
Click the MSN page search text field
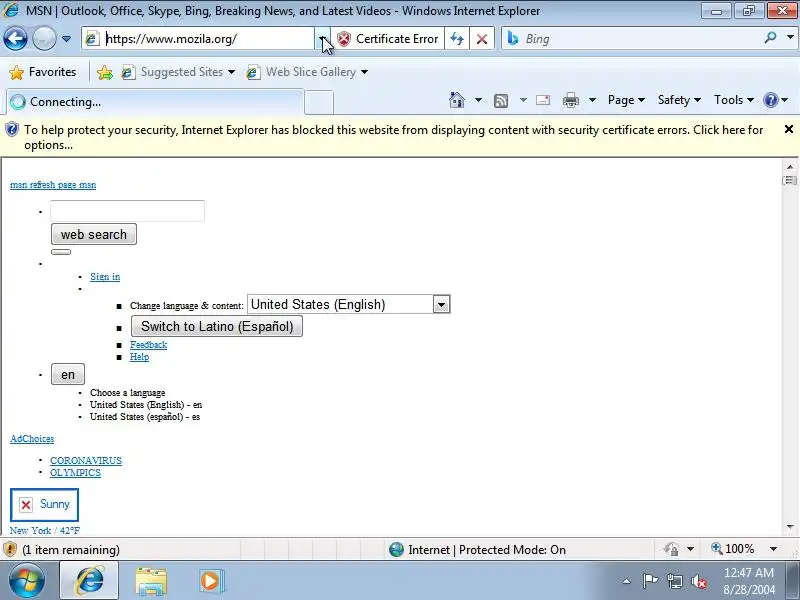click(x=127, y=211)
